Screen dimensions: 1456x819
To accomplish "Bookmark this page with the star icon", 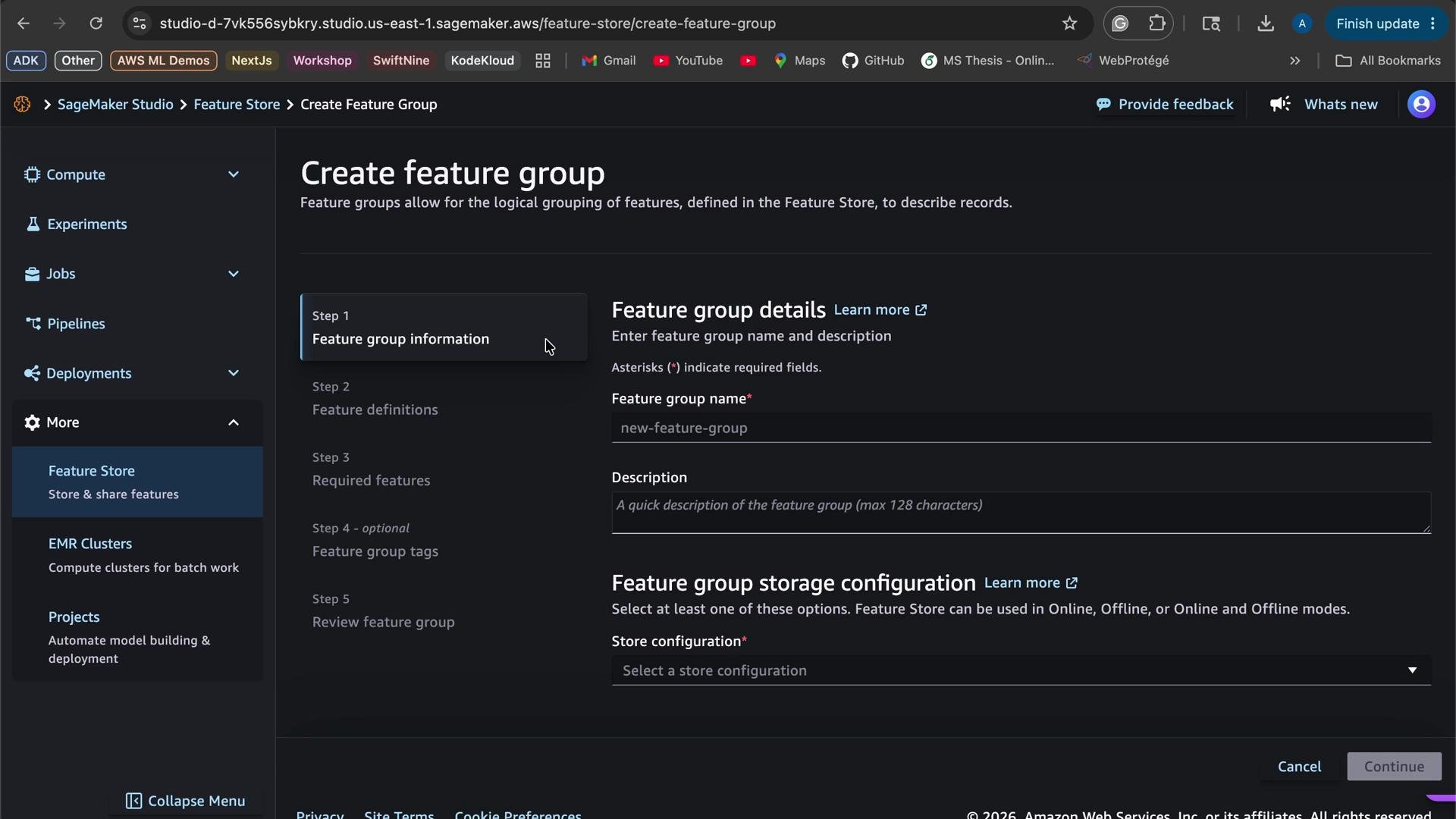I will (x=1069, y=24).
